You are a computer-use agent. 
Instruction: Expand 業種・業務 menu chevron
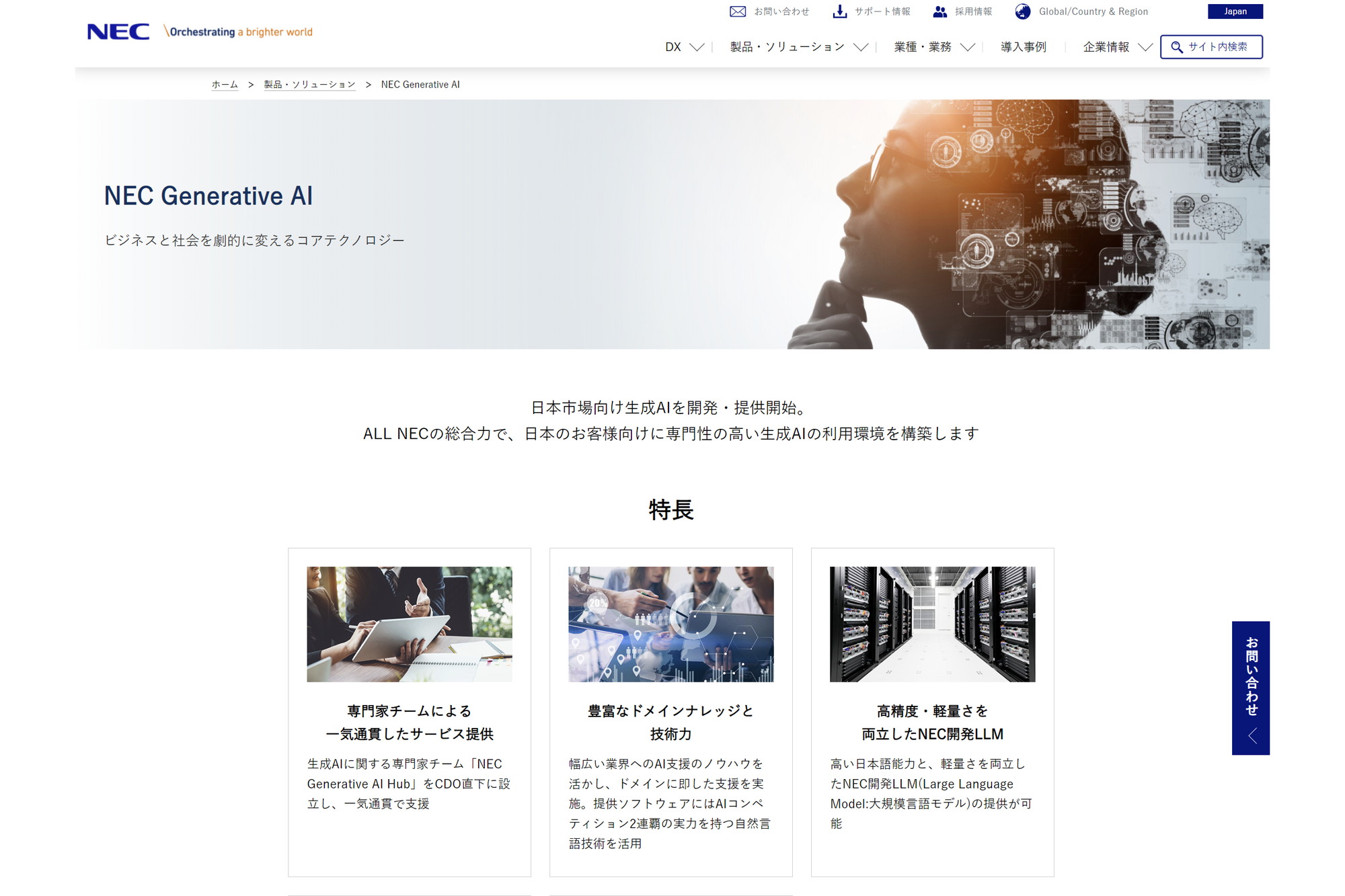click(x=968, y=47)
